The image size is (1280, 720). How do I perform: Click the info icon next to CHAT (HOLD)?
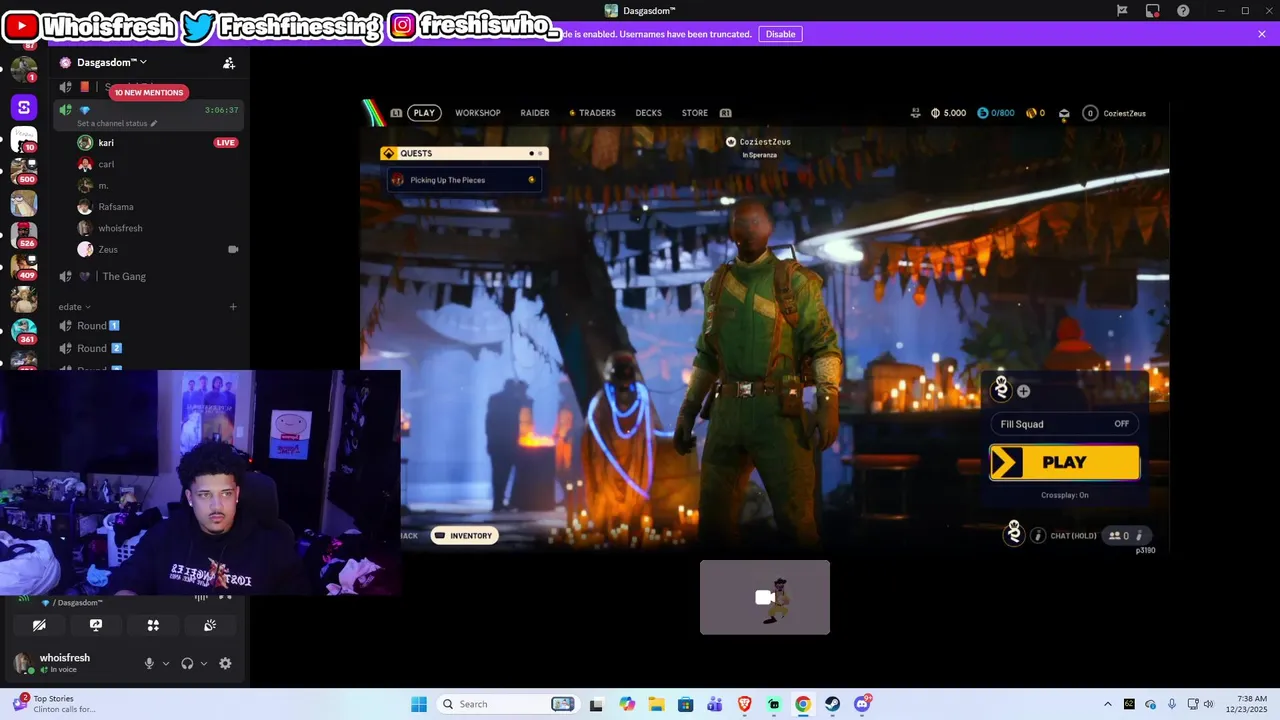pos(1037,536)
